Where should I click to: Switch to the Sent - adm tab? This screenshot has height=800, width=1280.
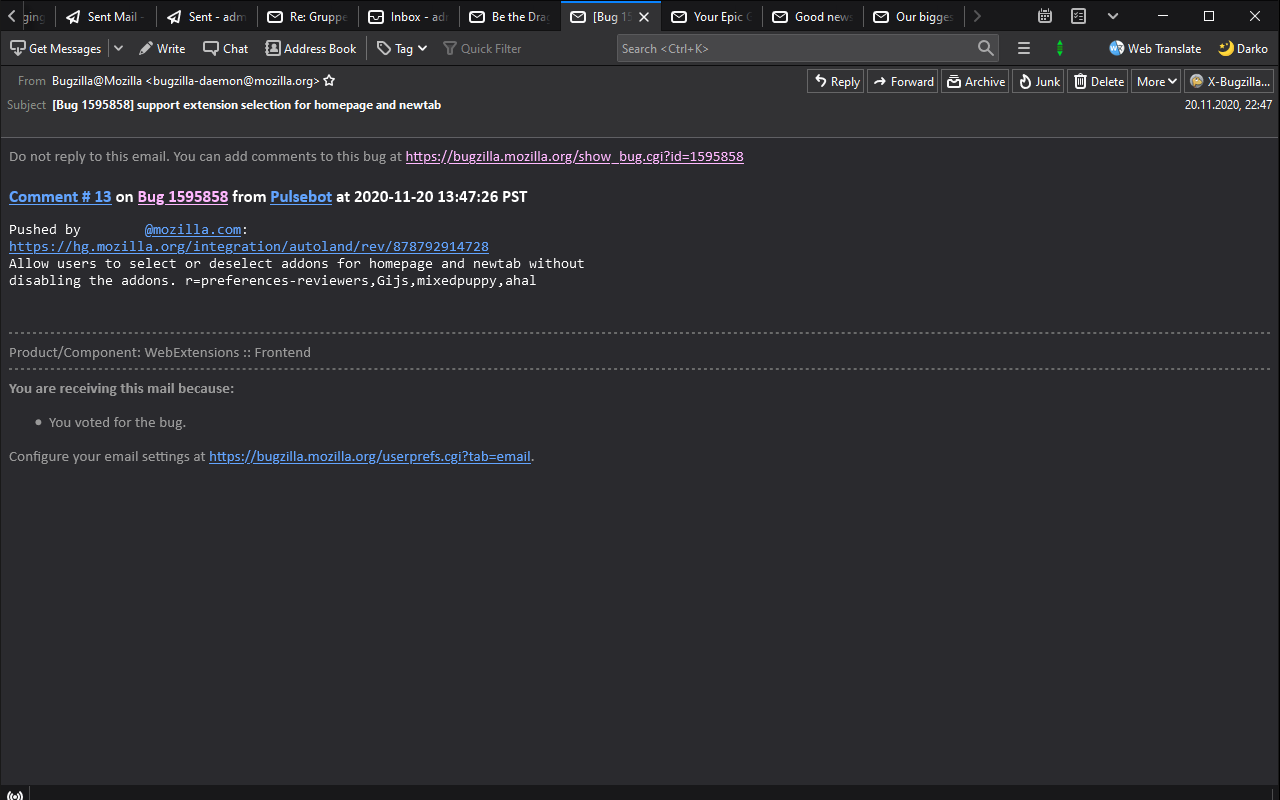208,16
